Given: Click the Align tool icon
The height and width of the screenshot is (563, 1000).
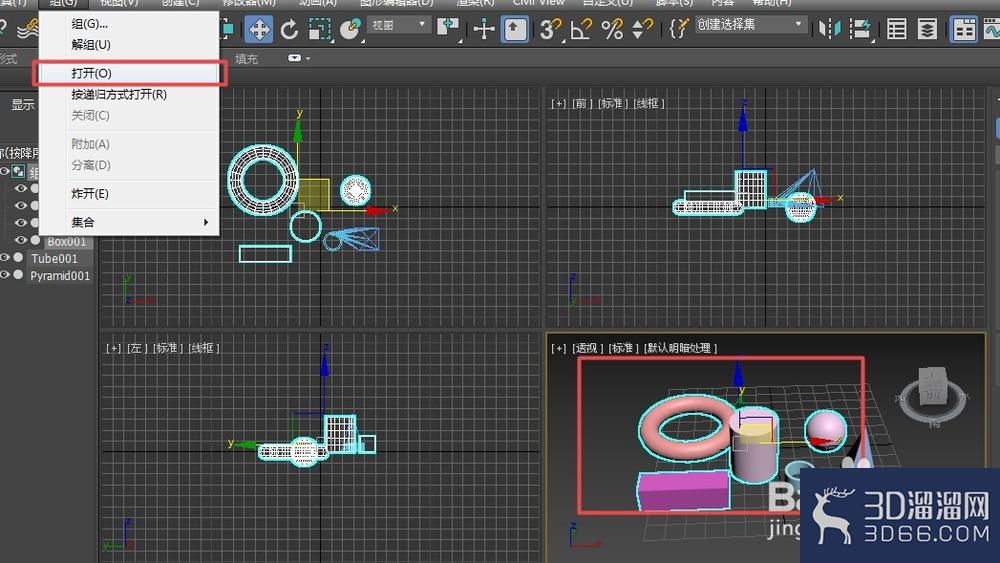Looking at the screenshot, I should (860, 29).
